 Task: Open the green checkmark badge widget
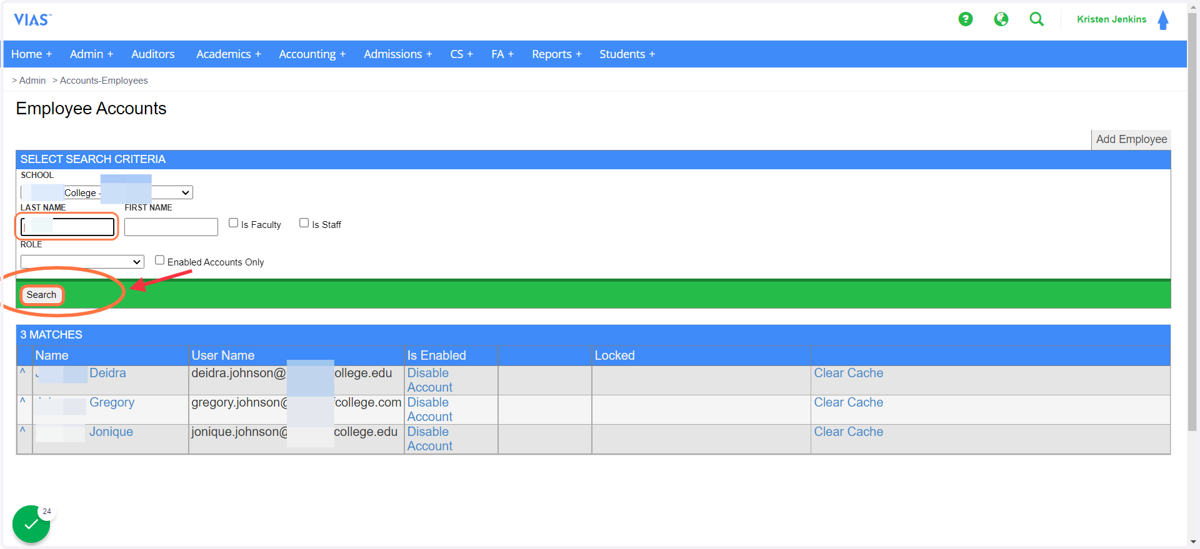[x=31, y=523]
